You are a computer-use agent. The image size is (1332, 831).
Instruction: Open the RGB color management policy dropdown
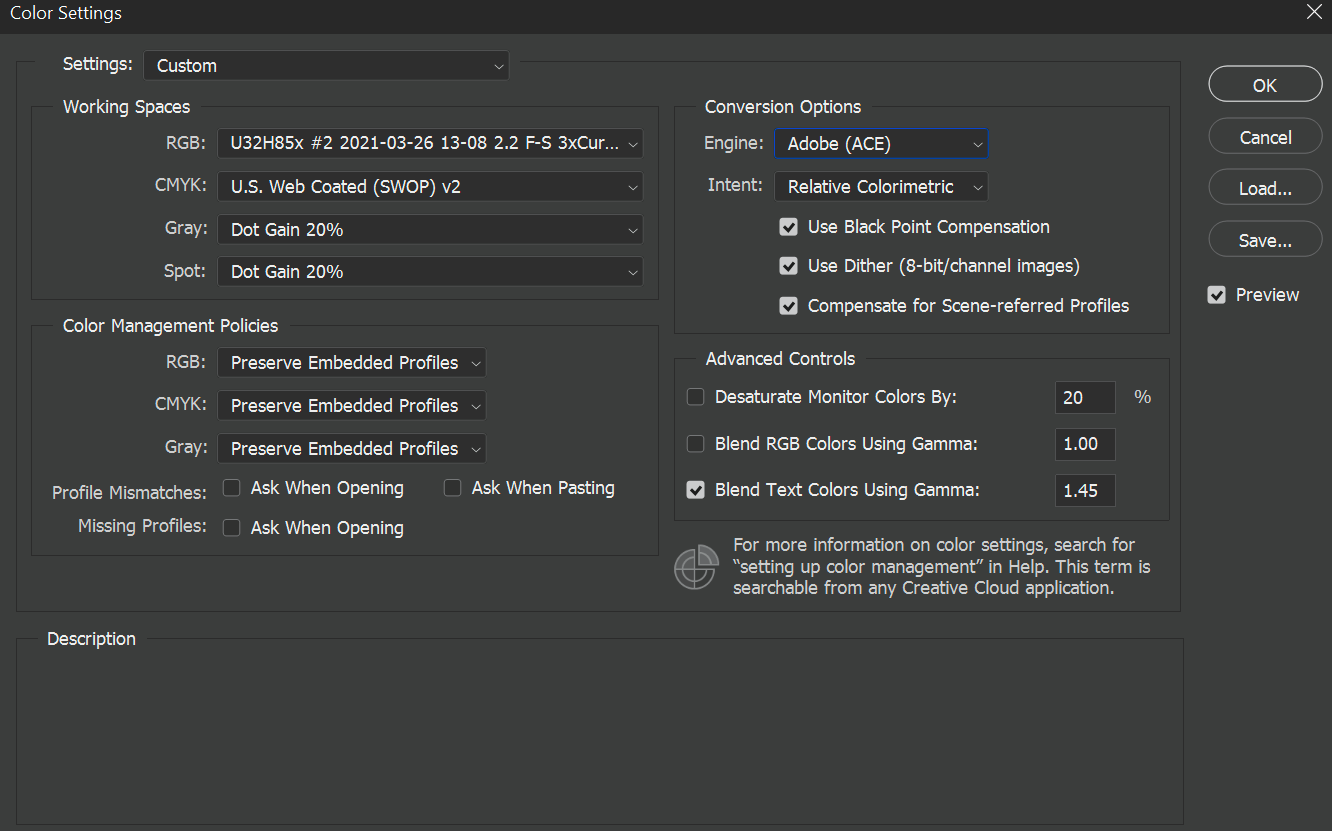(x=351, y=362)
